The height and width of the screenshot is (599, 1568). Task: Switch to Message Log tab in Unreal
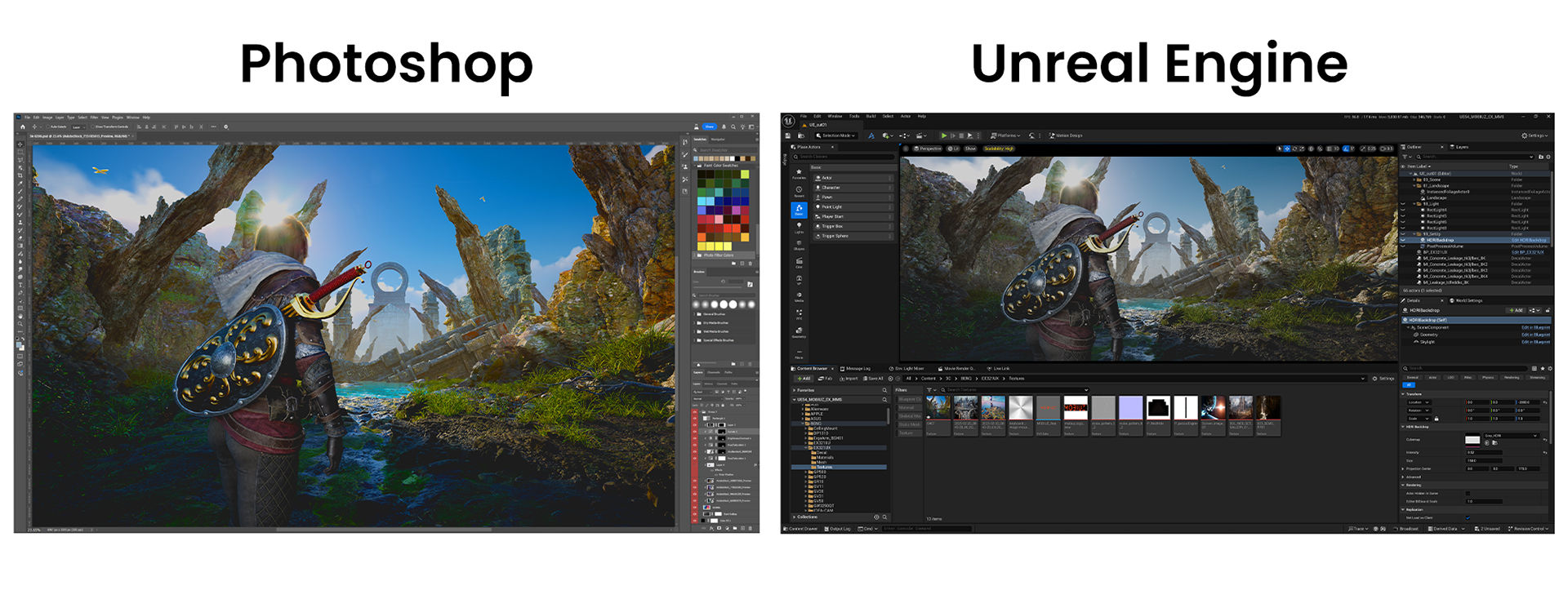pyautogui.click(x=855, y=369)
